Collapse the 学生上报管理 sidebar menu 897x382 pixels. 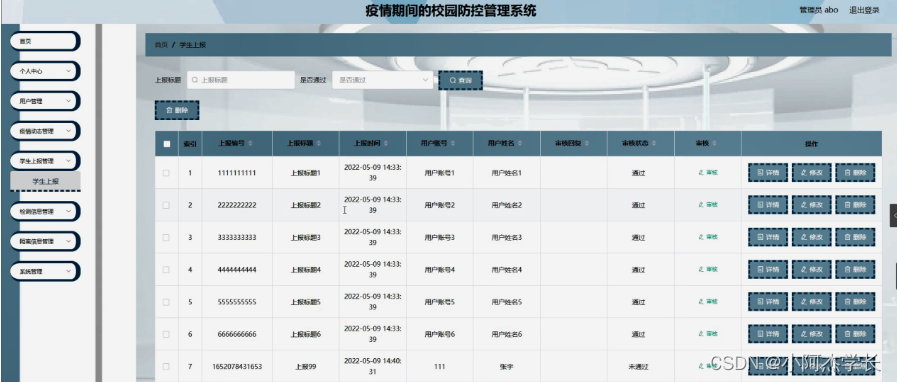45,161
